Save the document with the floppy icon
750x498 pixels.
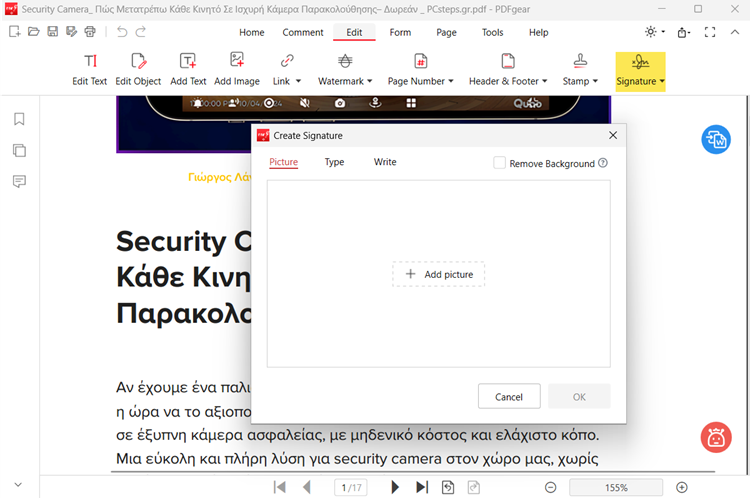coord(53,32)
